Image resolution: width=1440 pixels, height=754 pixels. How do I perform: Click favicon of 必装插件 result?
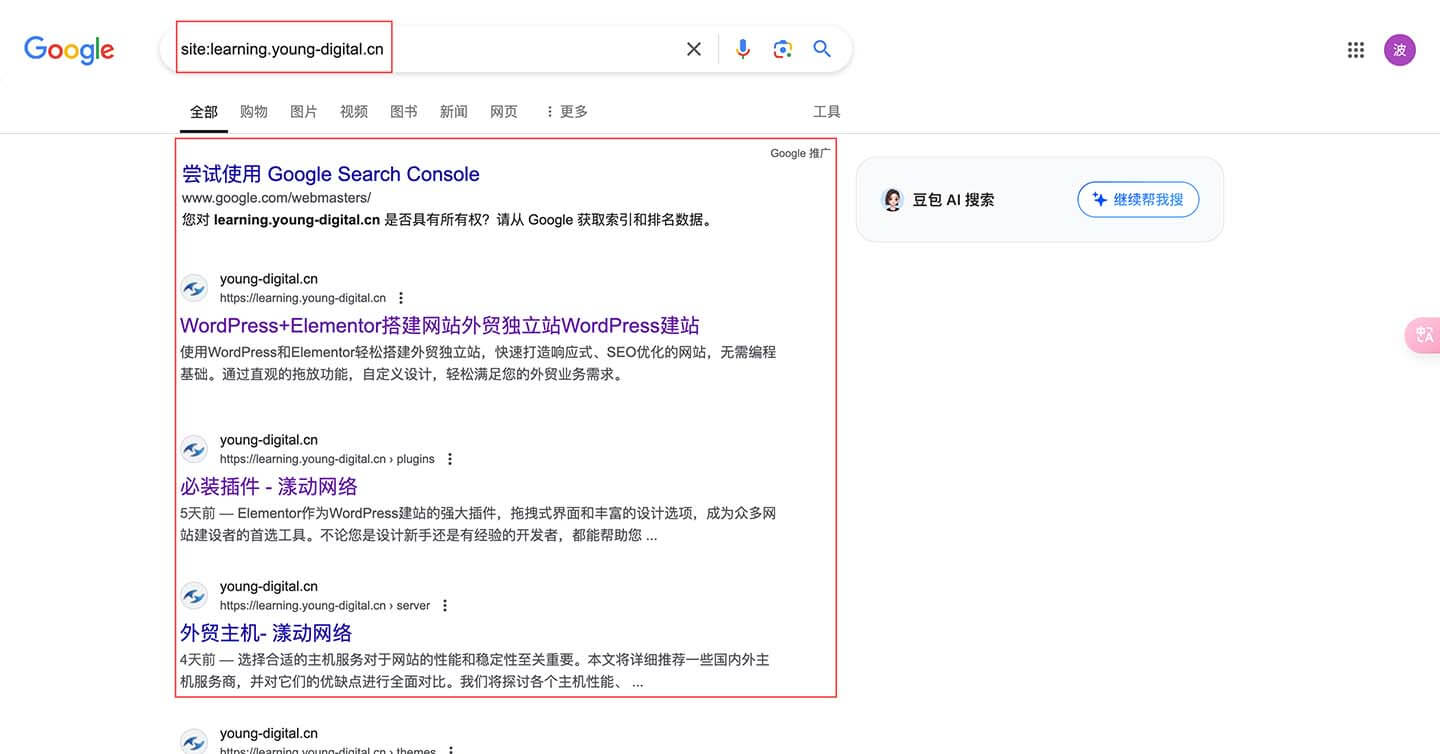(194, 449)
